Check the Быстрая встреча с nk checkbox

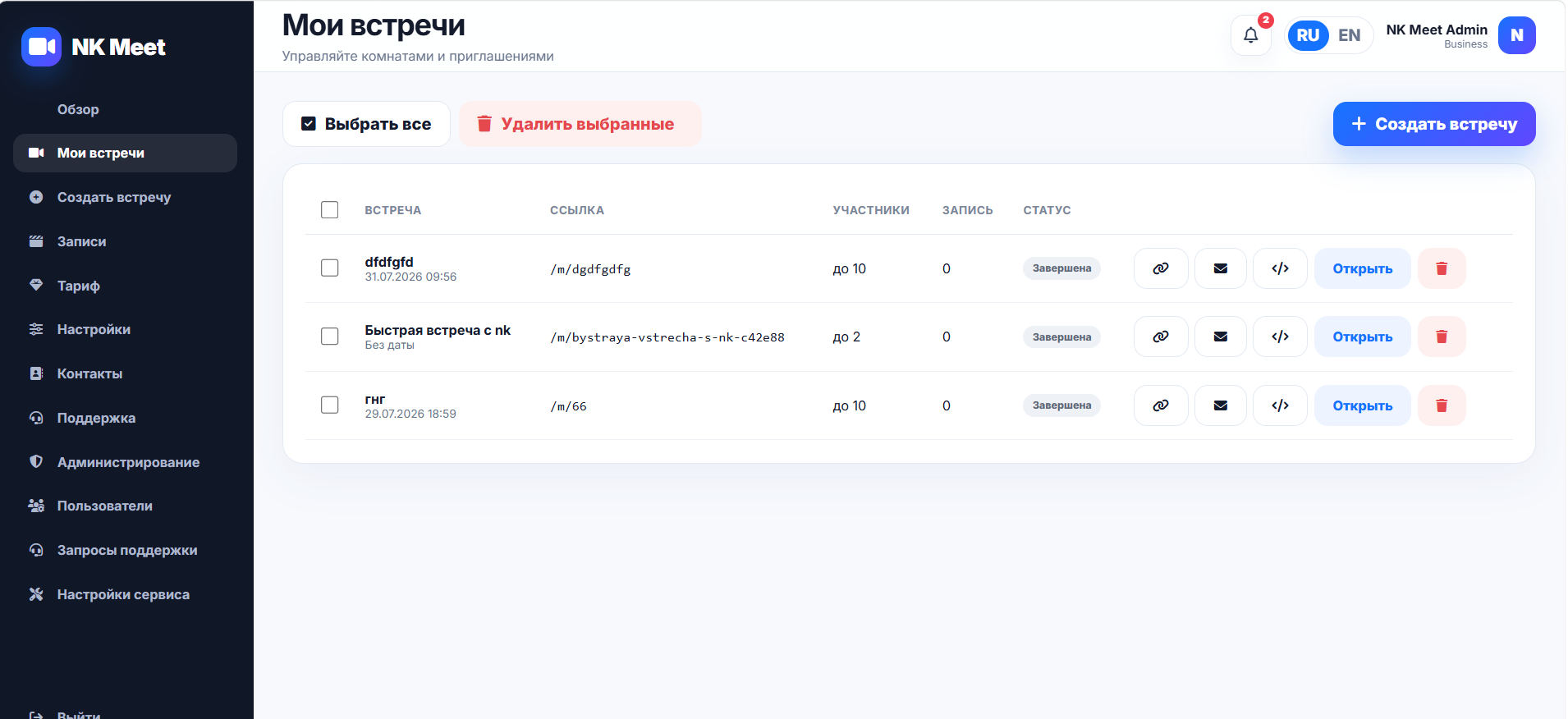coord(330,337)
